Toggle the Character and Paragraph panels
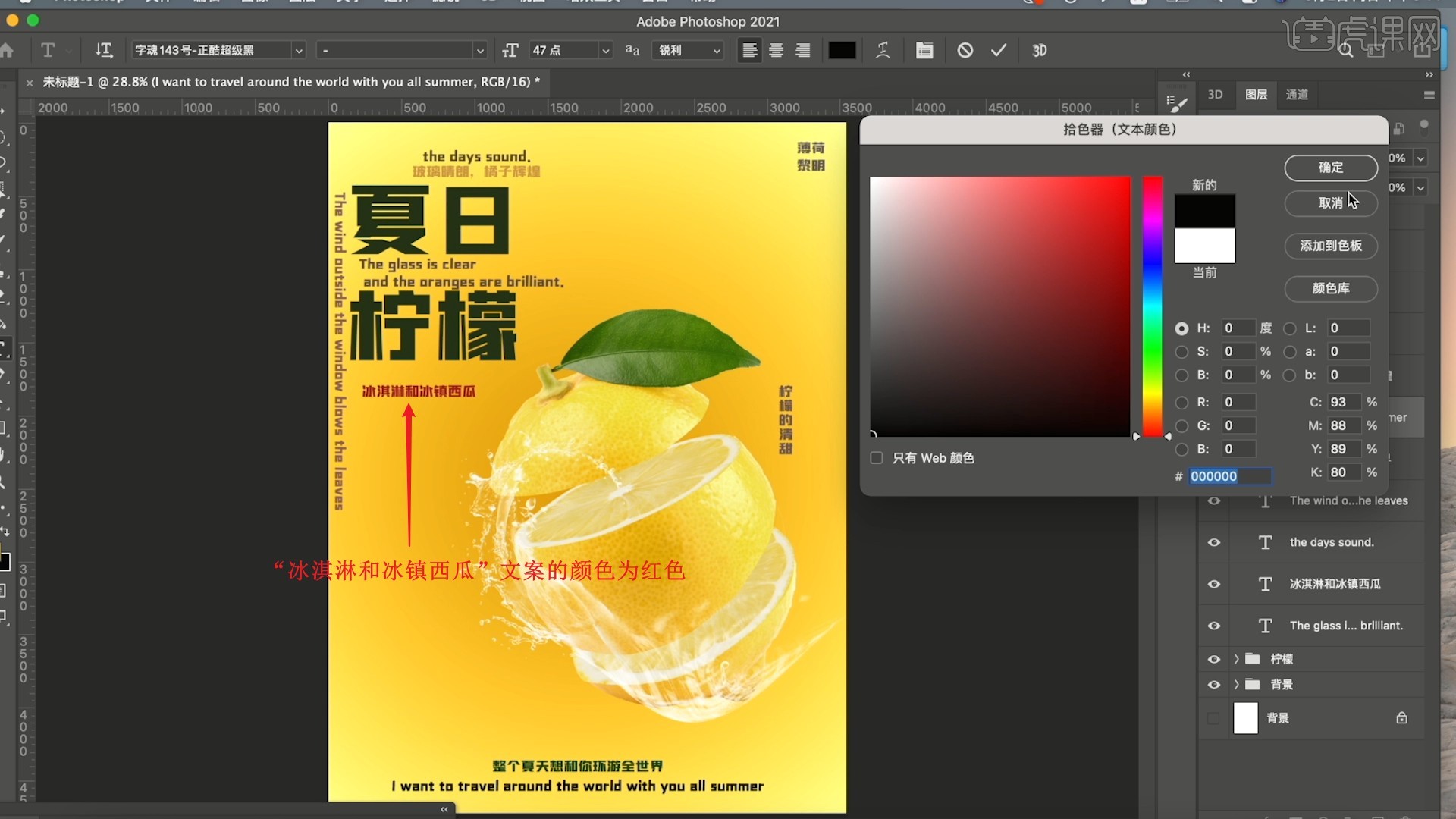 (924, 50)
